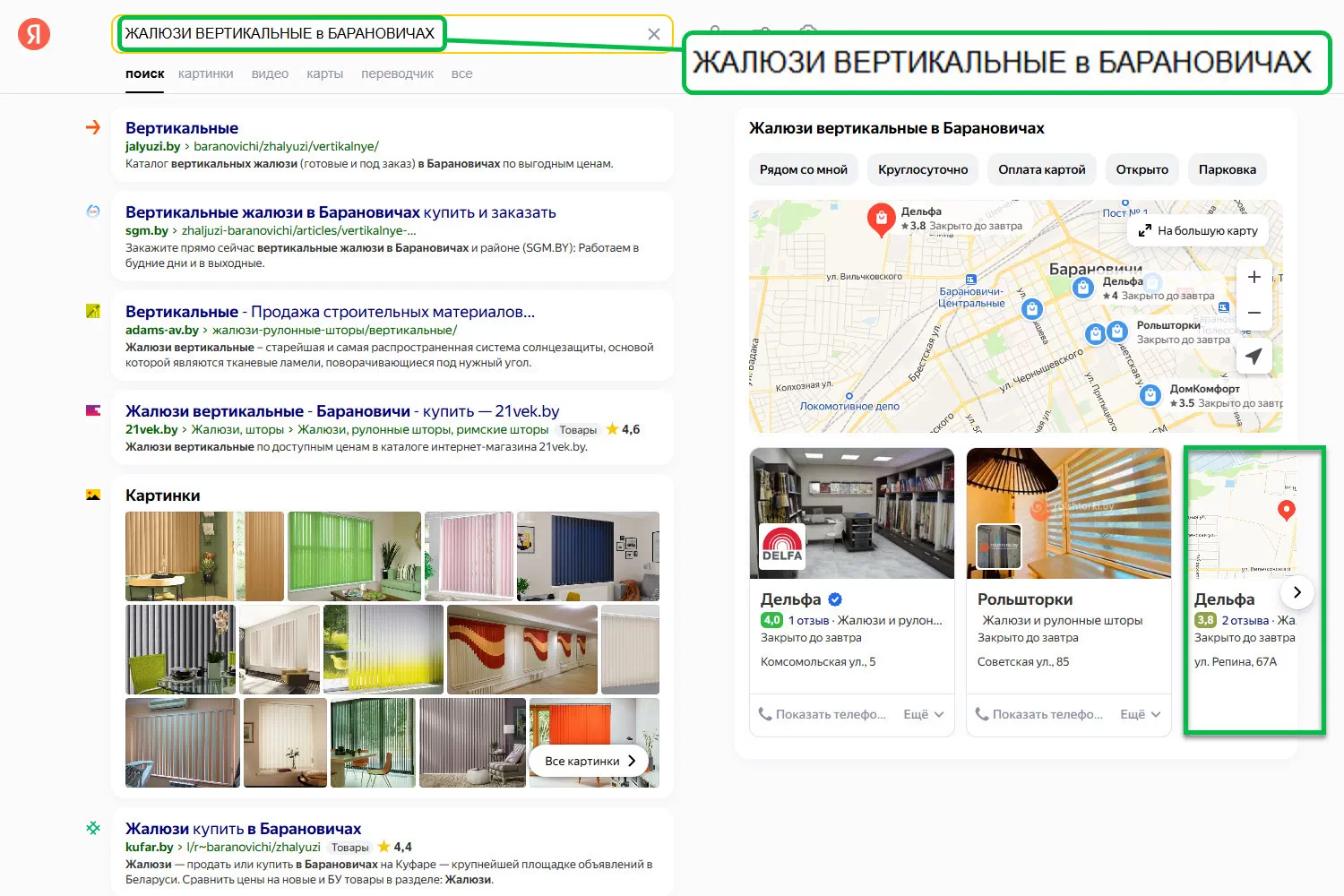Click the 21vek.by favicon

click(x=93, y=410)
